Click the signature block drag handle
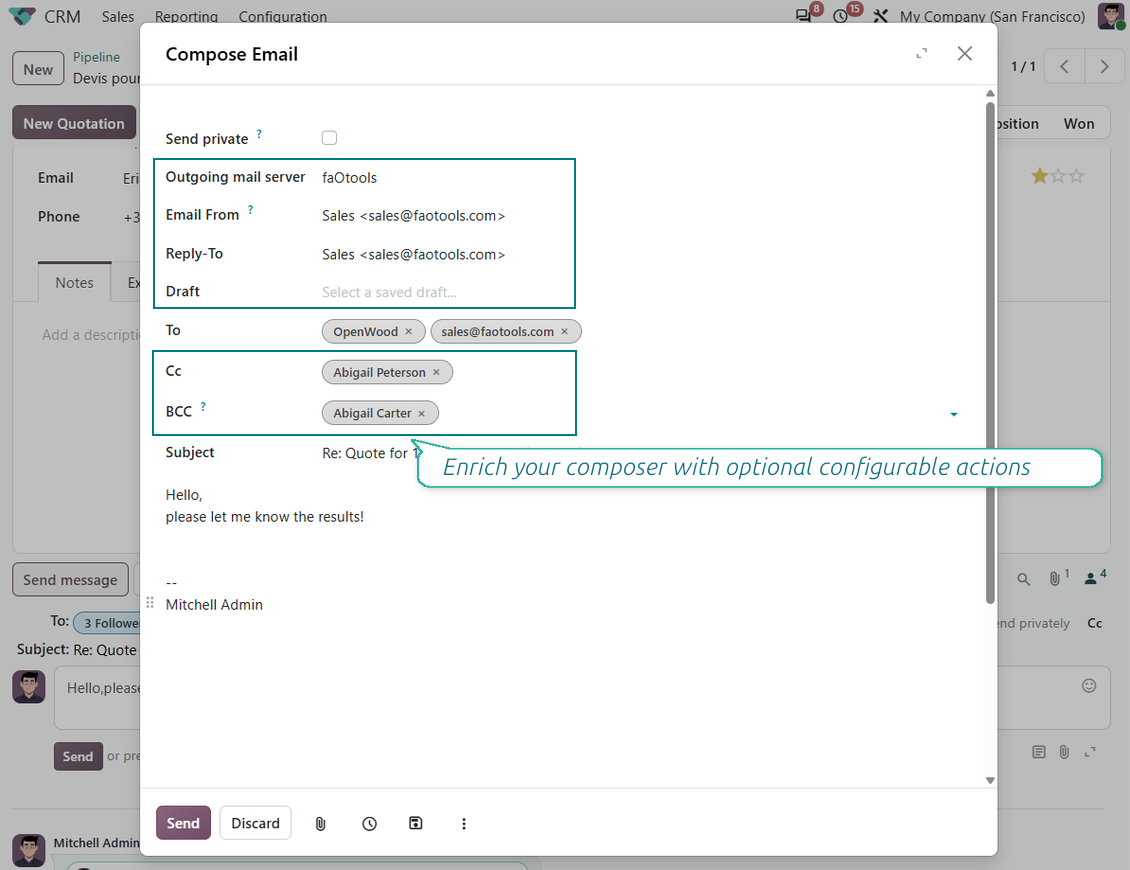Viewport: 1130px width, 870px height. [150, 603]
